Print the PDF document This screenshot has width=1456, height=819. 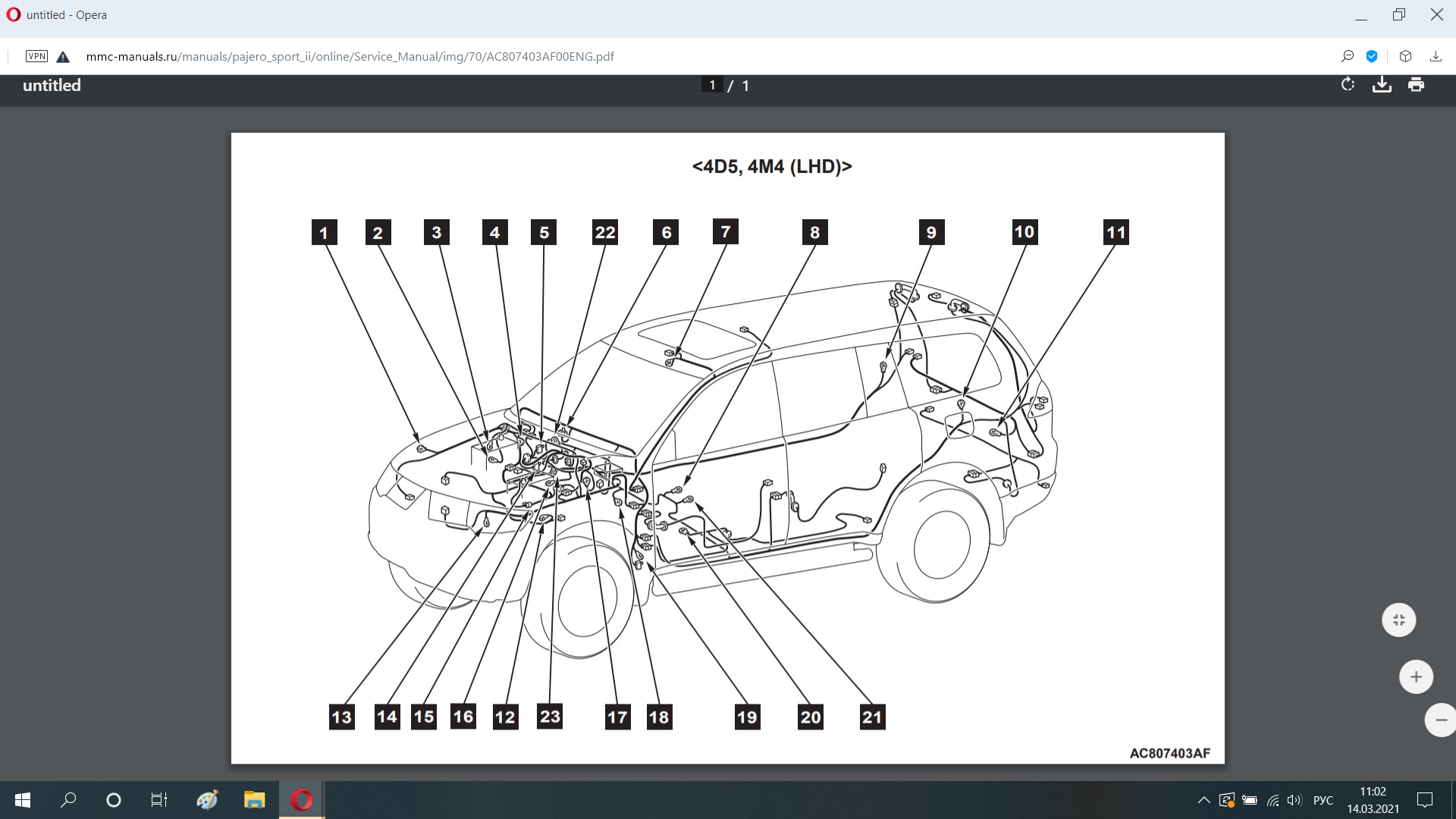[1416, 84]
